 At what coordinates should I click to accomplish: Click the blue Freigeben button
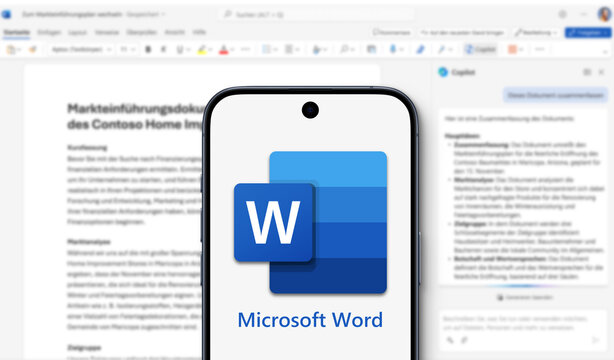(587, 33)
